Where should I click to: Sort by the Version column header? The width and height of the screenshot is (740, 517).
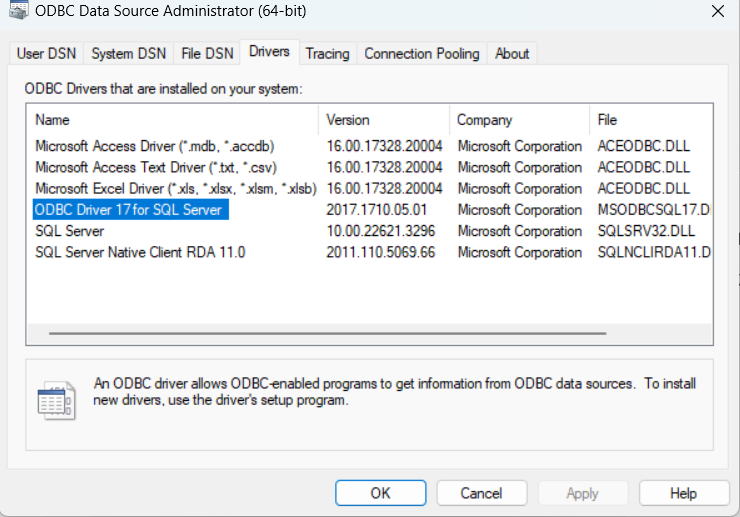pos(384,120)
